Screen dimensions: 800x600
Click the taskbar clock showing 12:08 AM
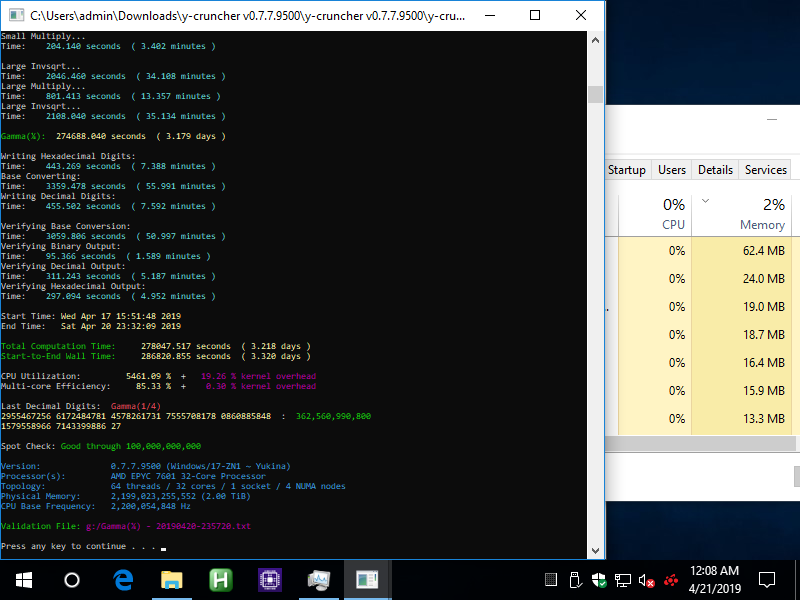715,579
